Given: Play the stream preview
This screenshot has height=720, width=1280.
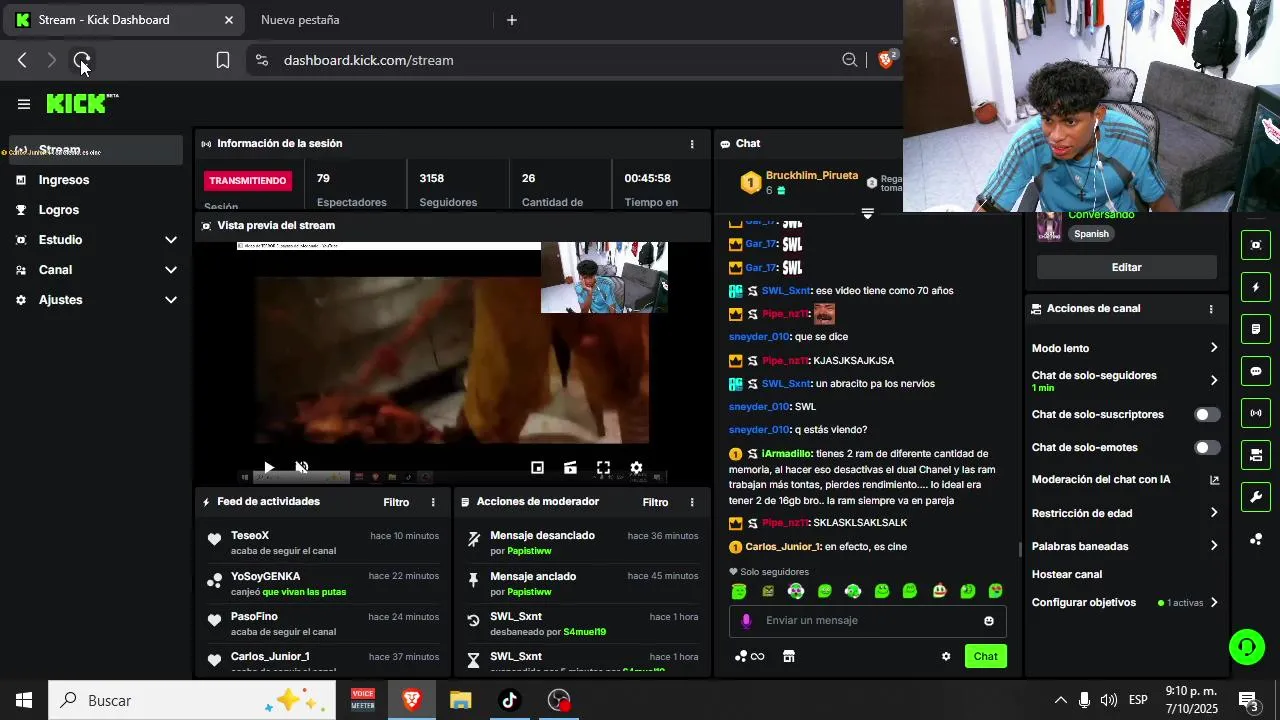Looking at the screenshot, I should tap(269, 467).
